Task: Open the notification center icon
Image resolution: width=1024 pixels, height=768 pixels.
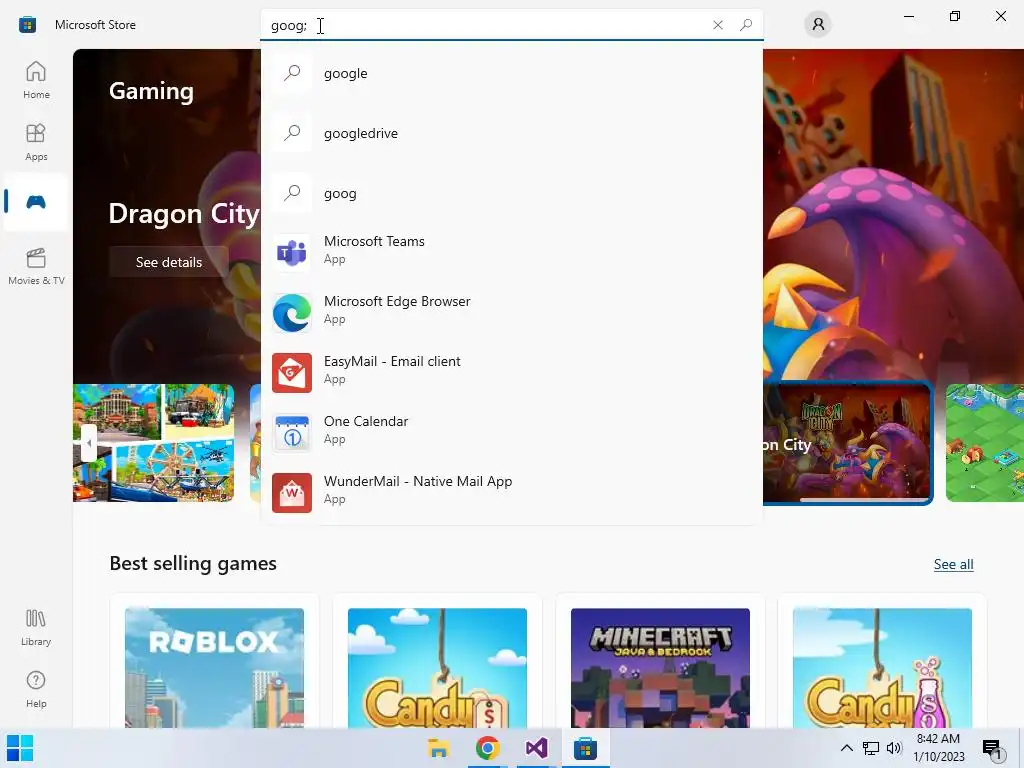Action: [x=992, y=749]
